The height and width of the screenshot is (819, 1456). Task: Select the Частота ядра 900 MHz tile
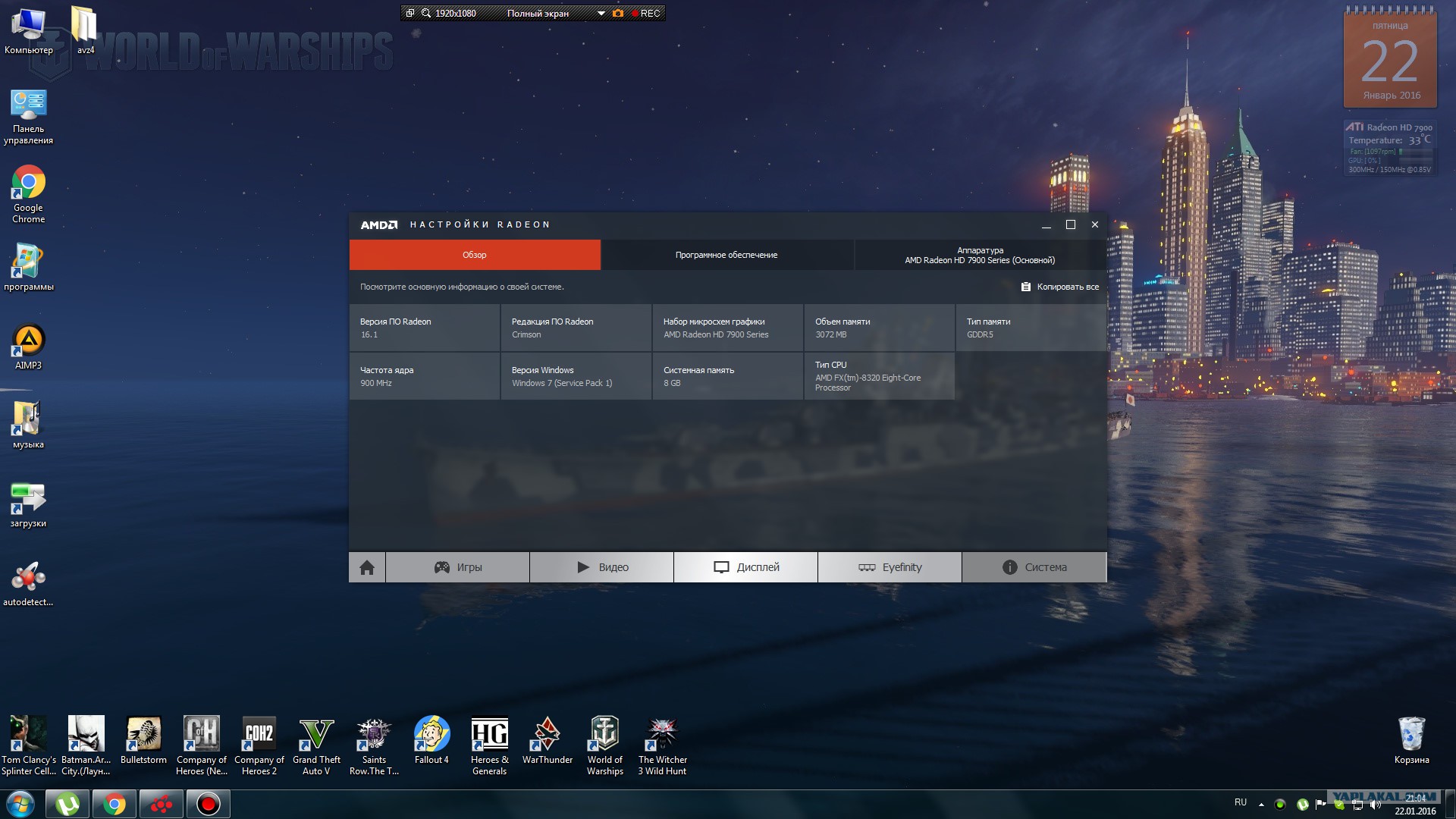425,376
